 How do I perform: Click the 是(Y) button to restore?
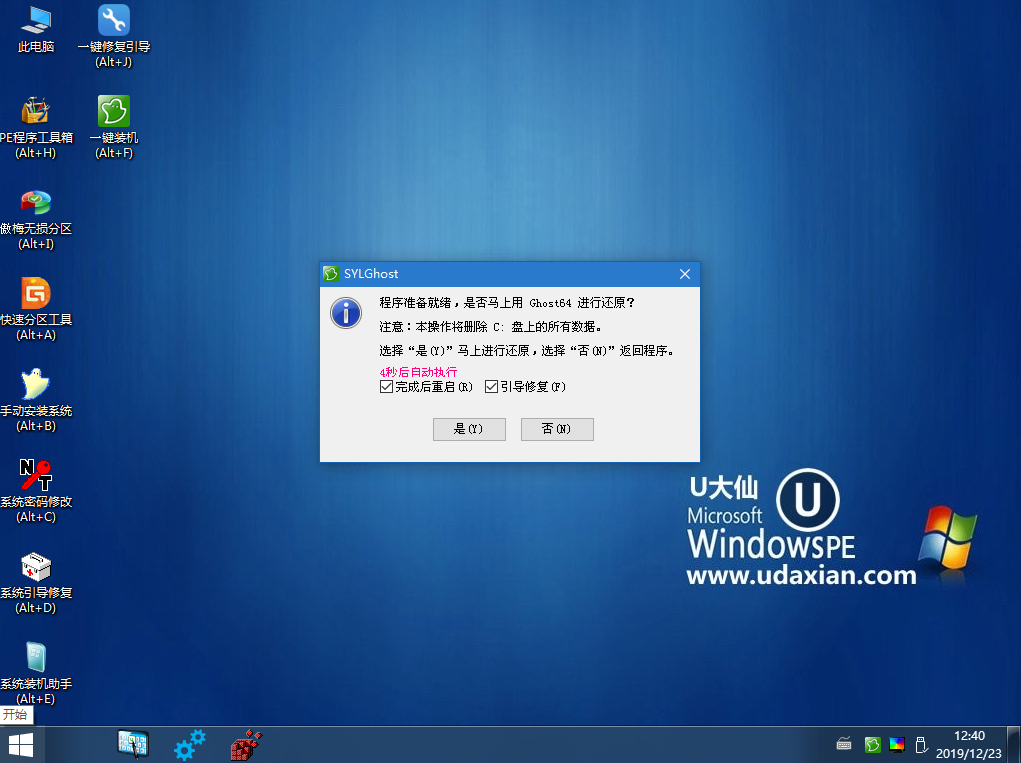point(469,429)
